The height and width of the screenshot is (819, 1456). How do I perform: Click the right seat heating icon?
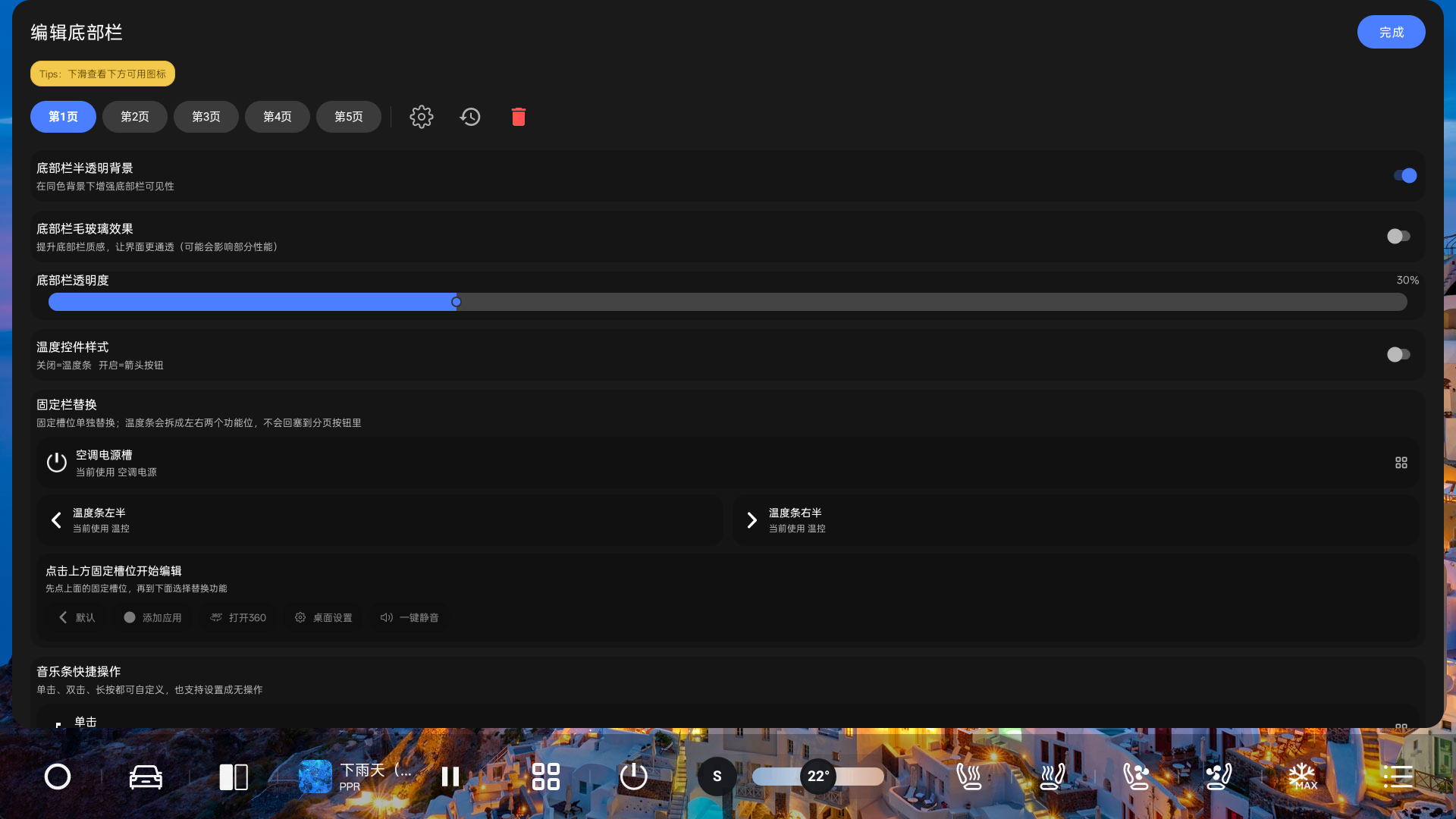(1053, 777)
